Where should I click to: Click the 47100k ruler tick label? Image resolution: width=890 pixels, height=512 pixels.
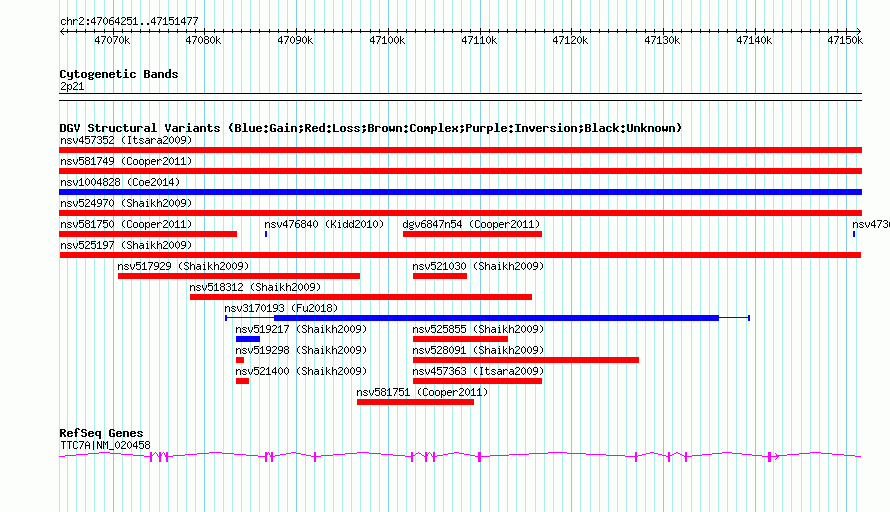[387, 40]
